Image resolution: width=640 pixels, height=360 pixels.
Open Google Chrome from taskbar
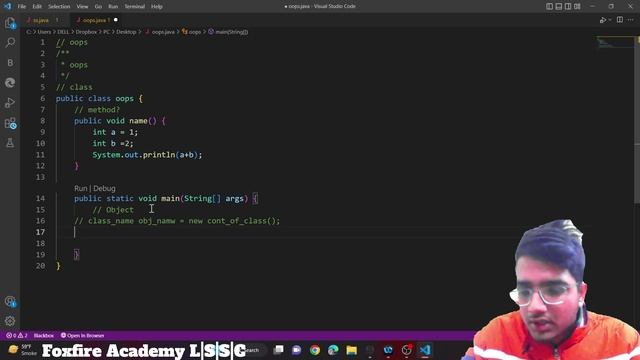[315, 350]
